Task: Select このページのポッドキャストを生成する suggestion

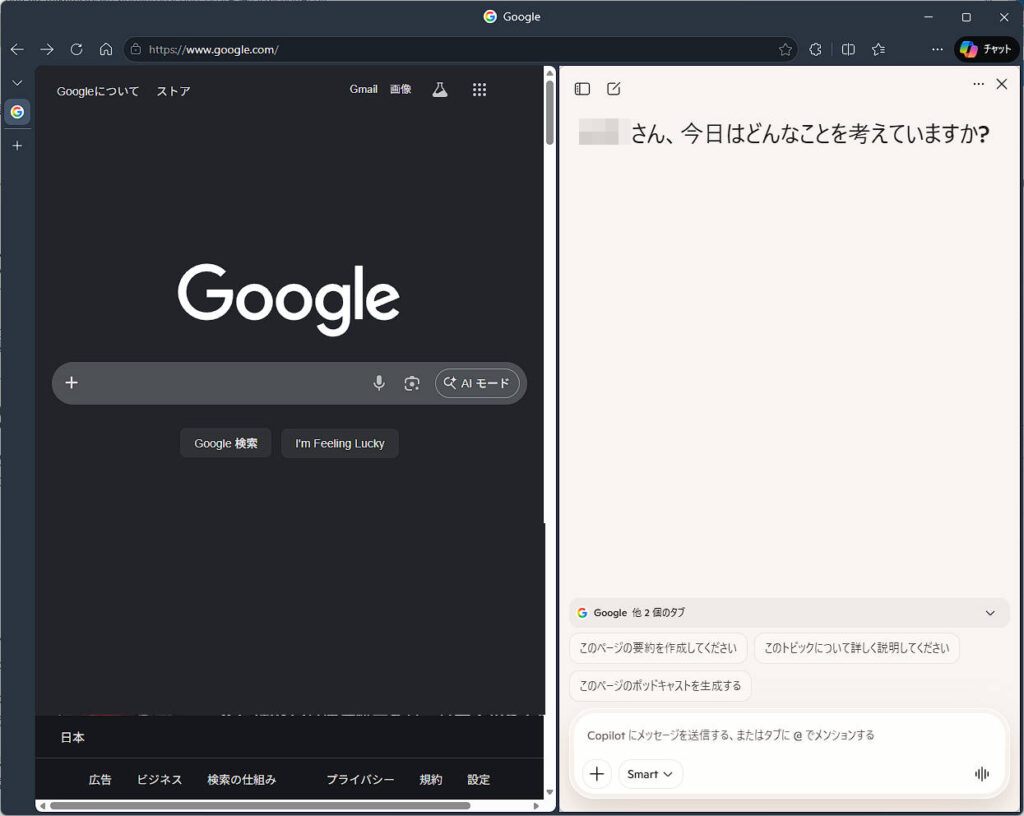Action: tap(660, 686)
